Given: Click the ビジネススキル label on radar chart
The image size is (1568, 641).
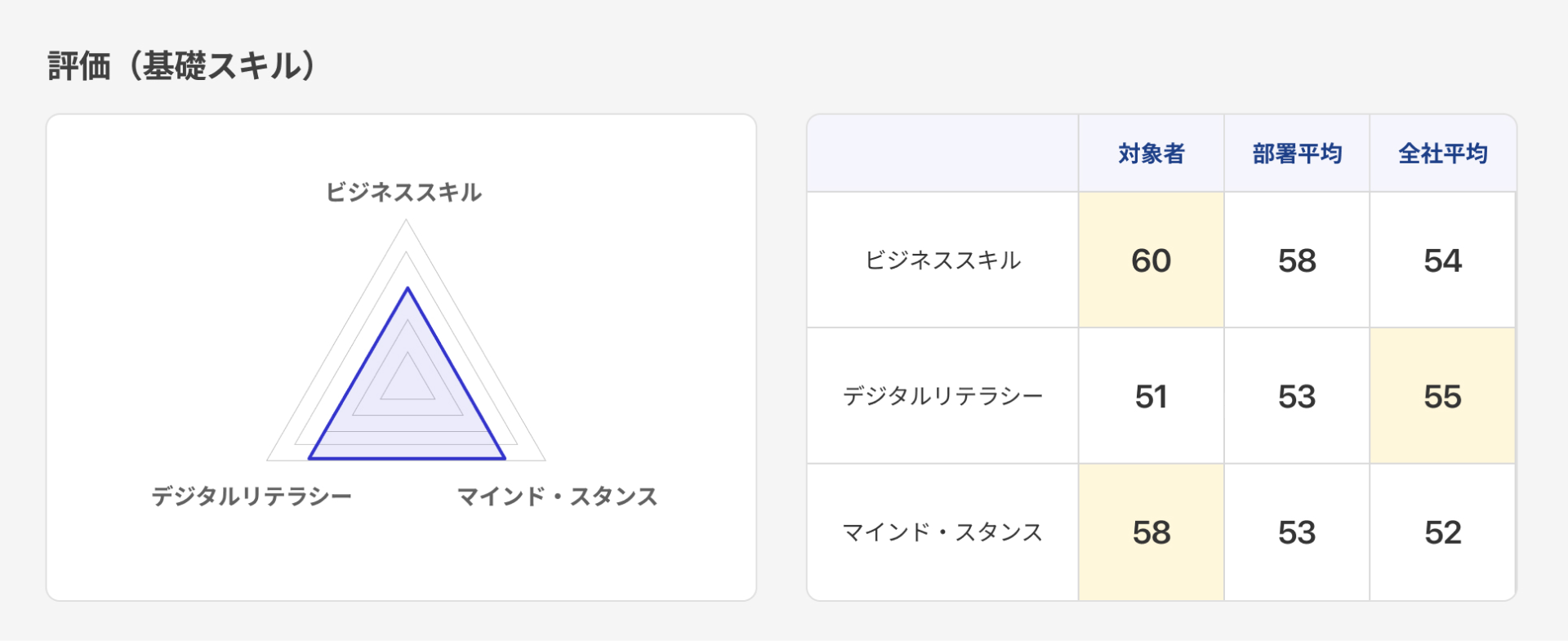Looking at the screenshot, I should click(403, 193).
